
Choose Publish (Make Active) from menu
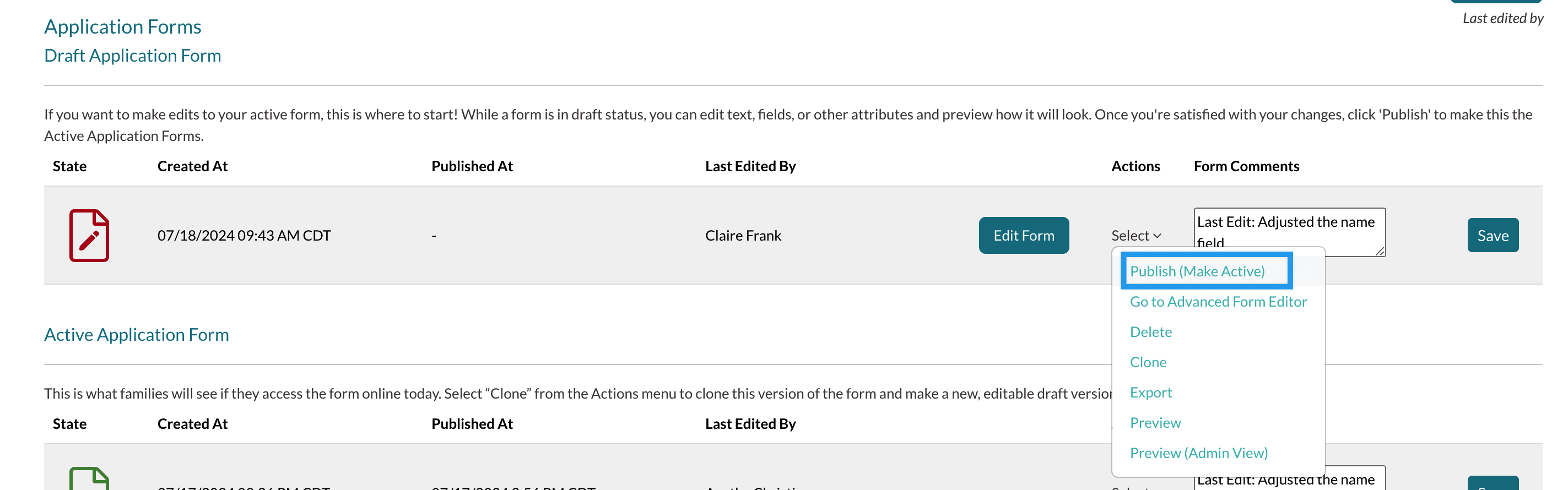click(x=1197, y=271)
